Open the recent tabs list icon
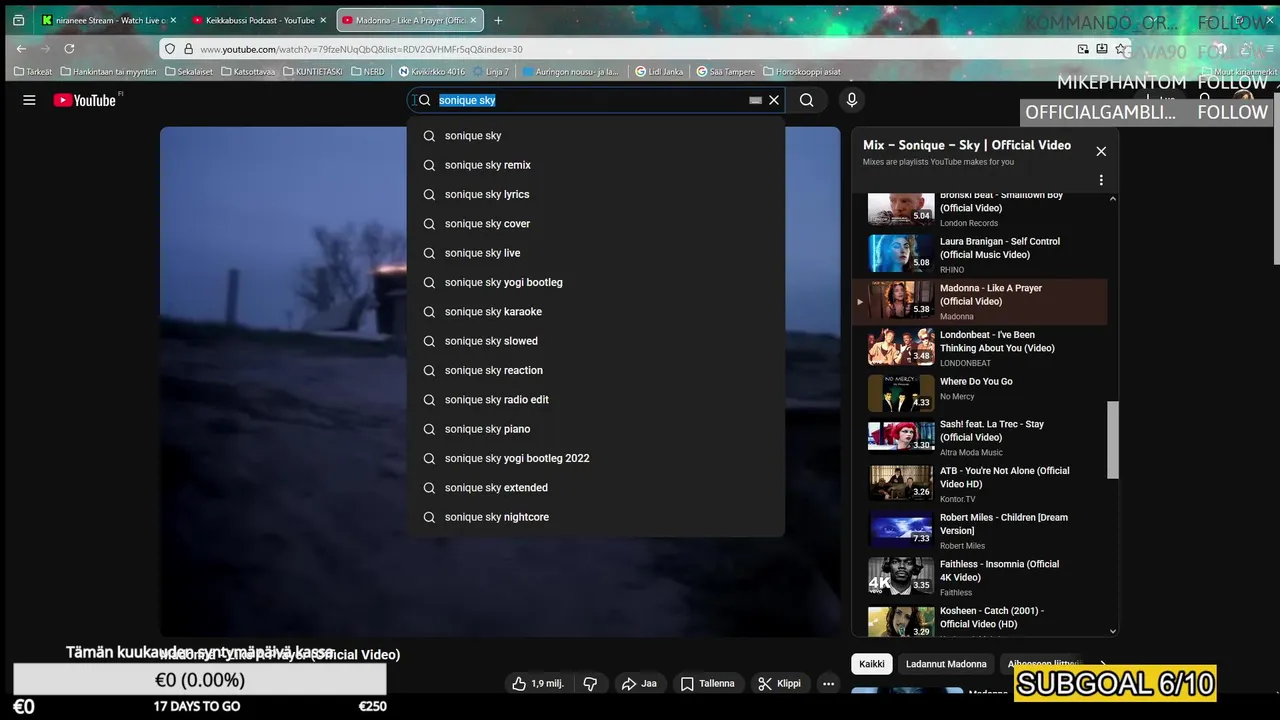The width and height of the screenshot is (1280, 720). coord(18,20)
